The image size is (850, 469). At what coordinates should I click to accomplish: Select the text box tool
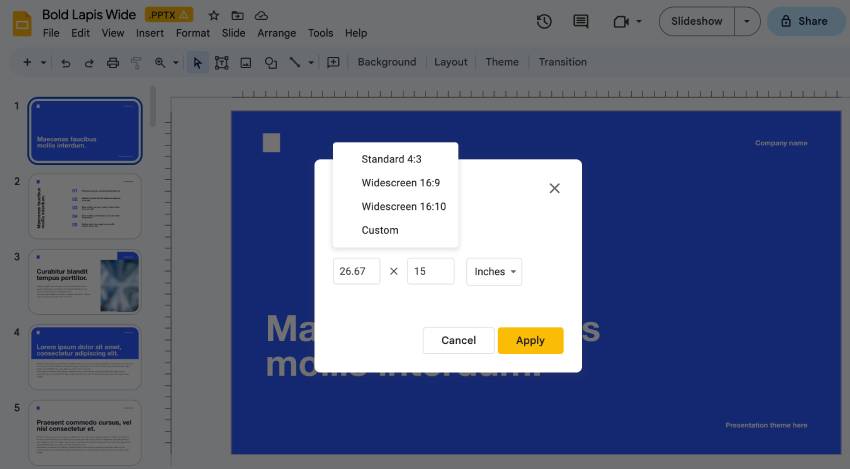[x=221, y=63]
